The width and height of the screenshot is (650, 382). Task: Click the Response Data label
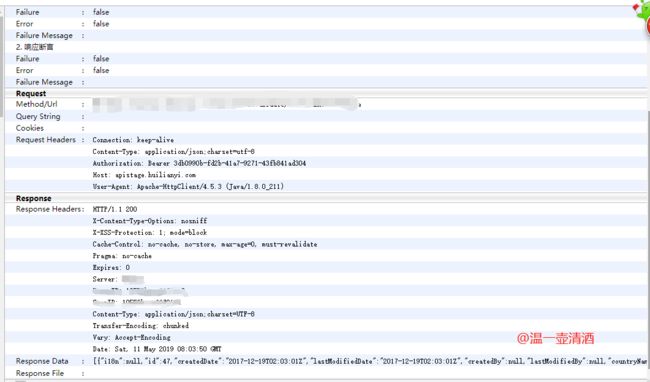42,361
